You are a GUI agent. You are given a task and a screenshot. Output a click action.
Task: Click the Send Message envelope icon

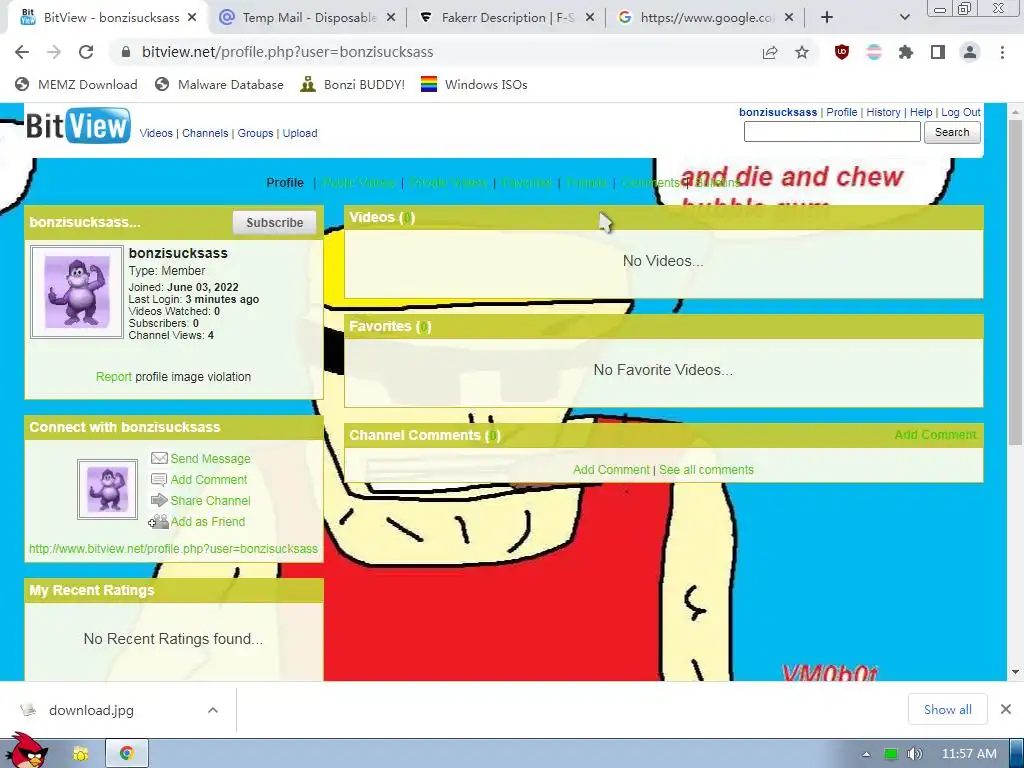coord(159,458)
